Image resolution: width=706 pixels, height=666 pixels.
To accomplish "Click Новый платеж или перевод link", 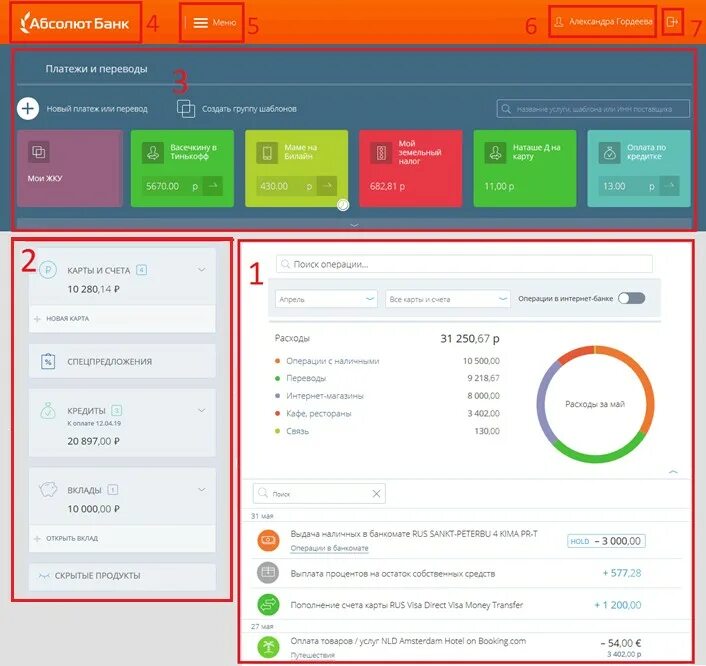I will (x=97, y=109).
